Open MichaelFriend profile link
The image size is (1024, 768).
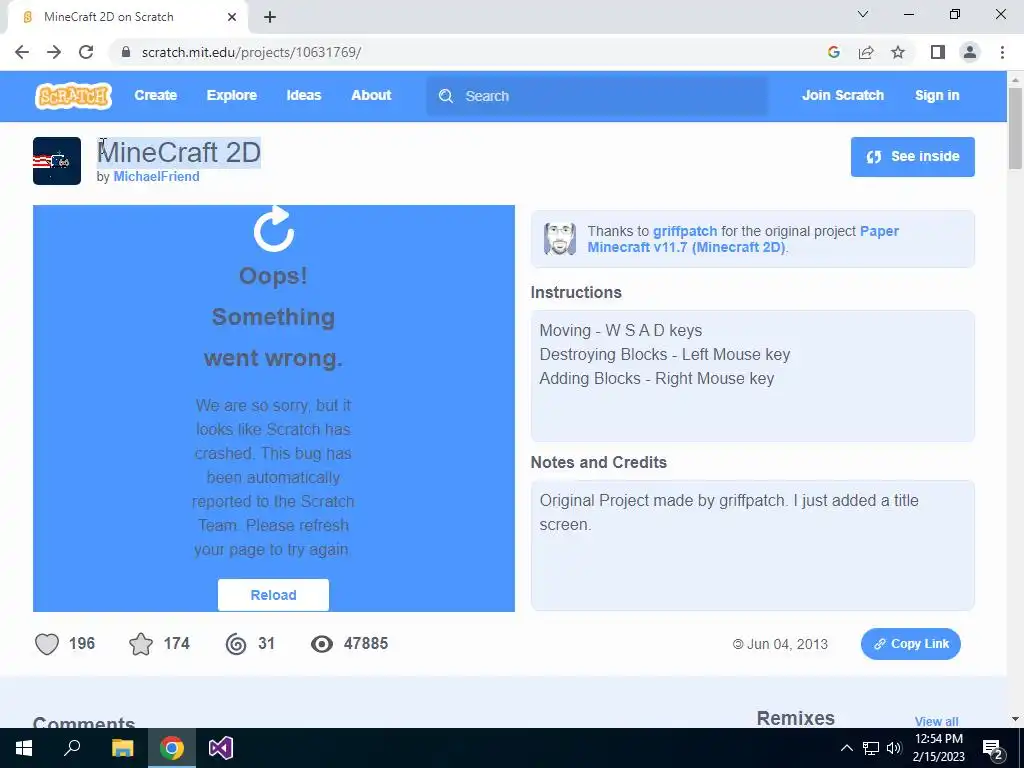(156, 176)
